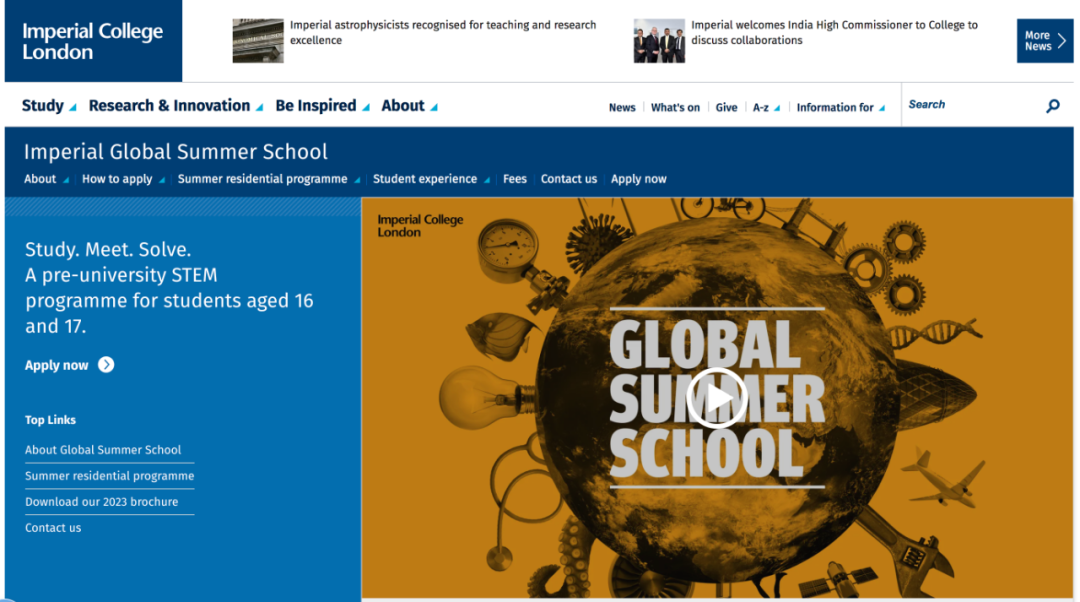This screenshot has height=602, width=1080.
Task: Open the astrophysicists news thumbnail
Action: [x=258, y=41]
